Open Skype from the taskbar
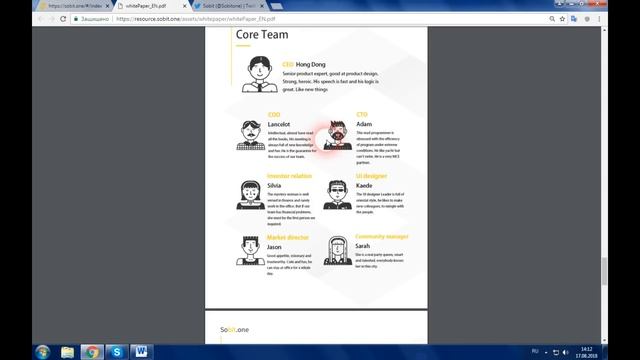The image size is (640, 360). (117, 352)
